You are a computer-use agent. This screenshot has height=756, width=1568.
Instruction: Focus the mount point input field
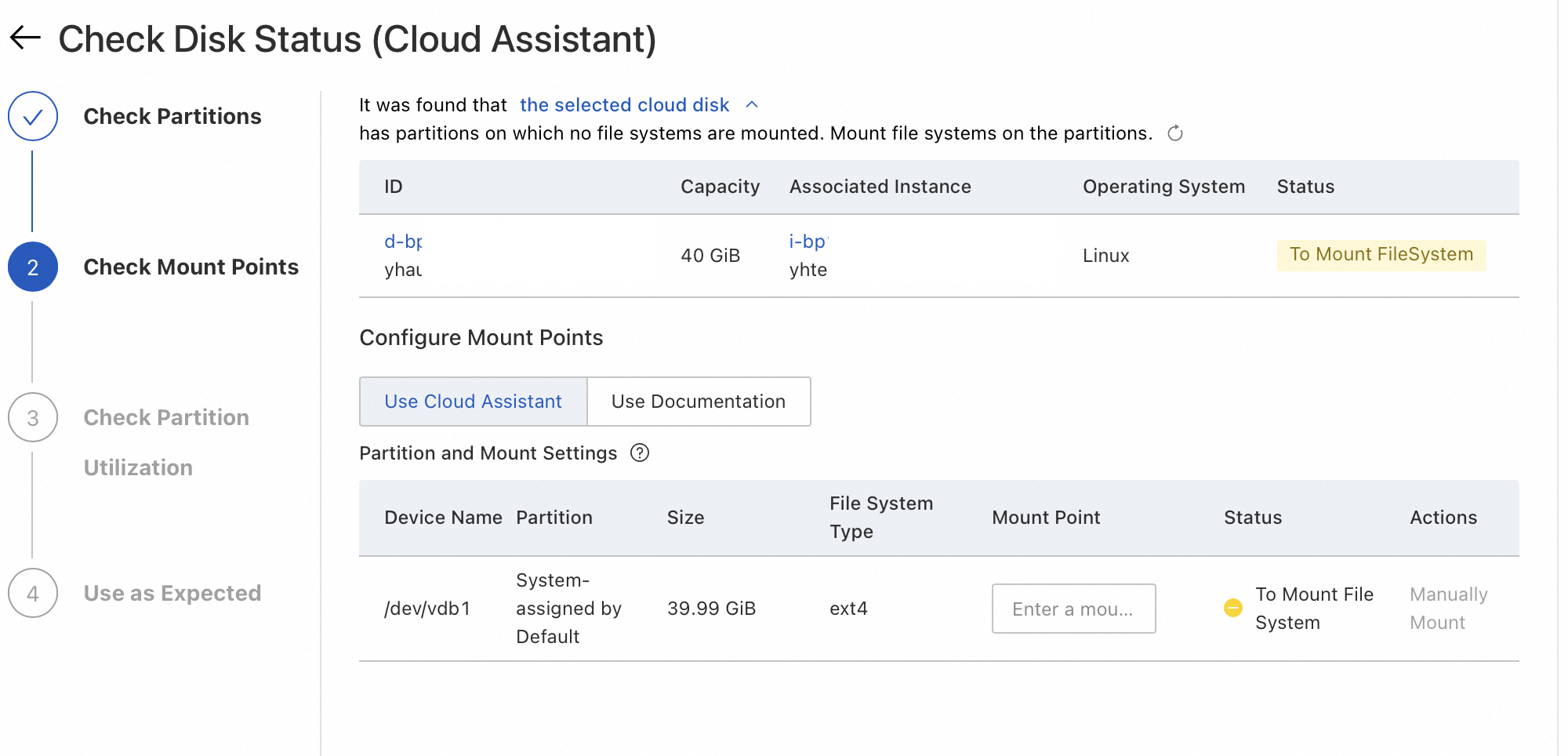click(x=1073, y=609)
